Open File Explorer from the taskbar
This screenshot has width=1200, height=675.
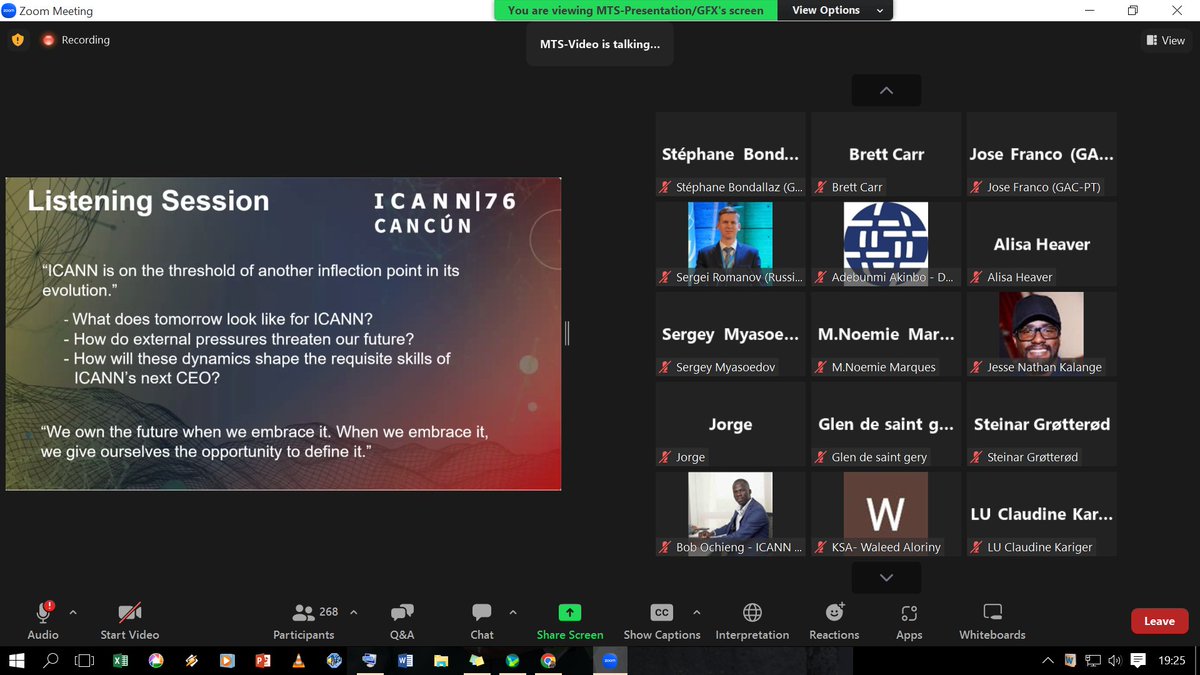click(x=441, y=660)
